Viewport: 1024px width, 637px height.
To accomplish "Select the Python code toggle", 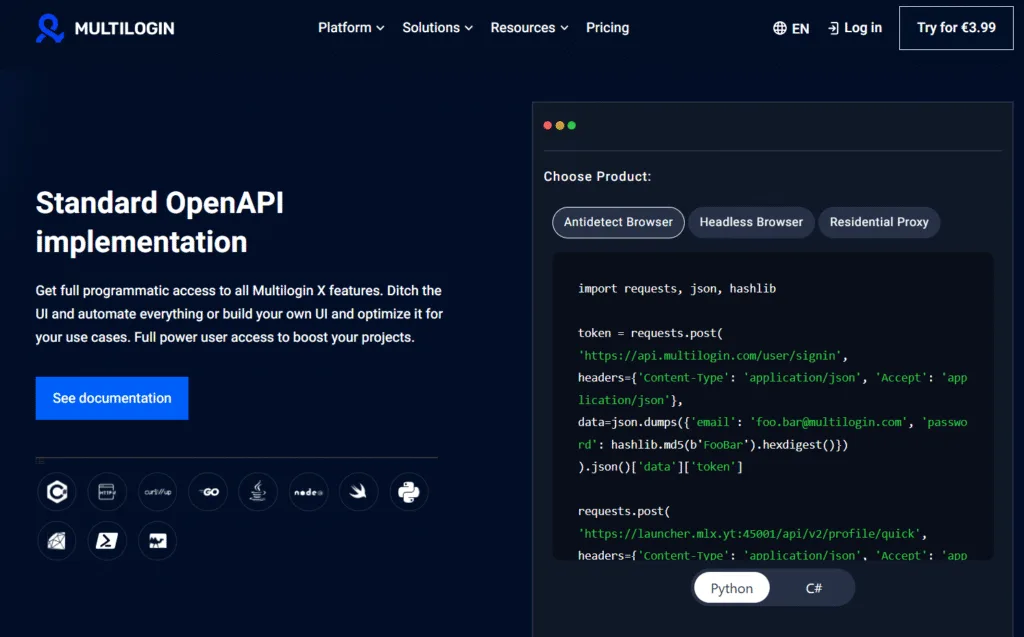I will click(731, 588).
